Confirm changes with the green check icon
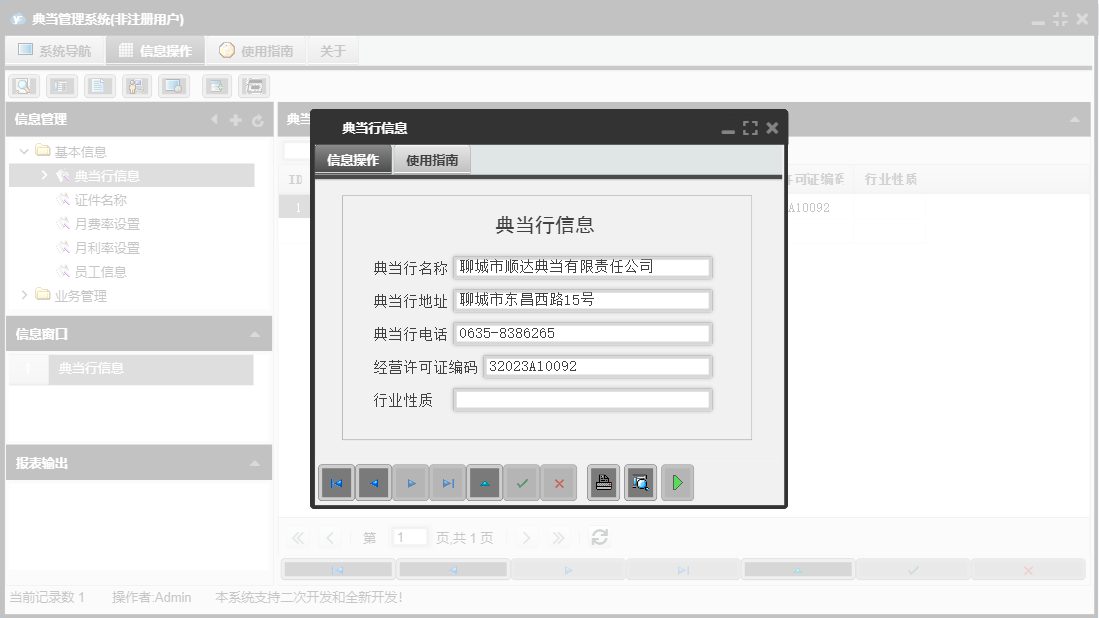Viewport: 1099px width, 618px height. pyautogui.click(x=522, y=483)
